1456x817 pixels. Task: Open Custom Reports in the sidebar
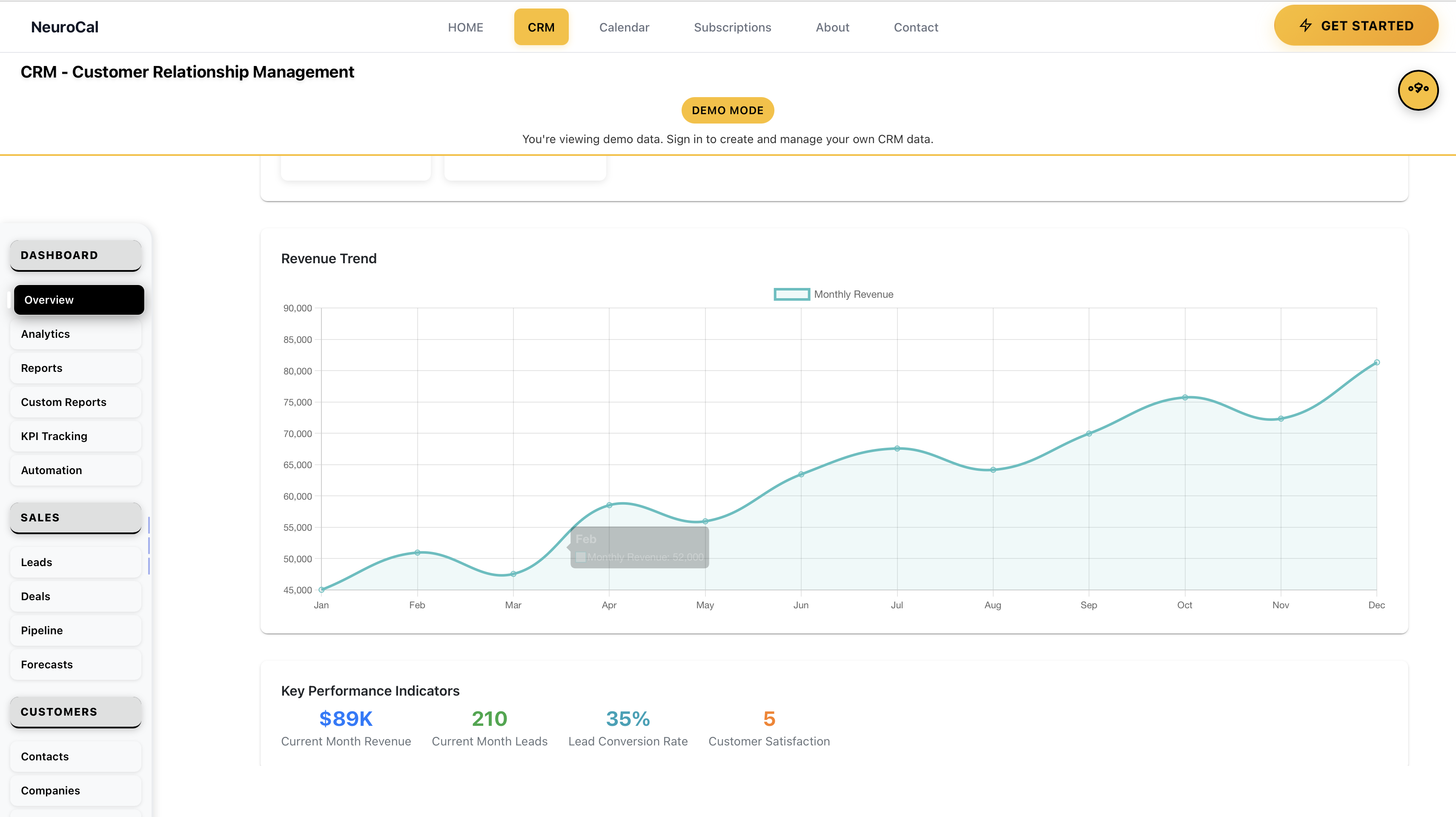coord(76,402)
